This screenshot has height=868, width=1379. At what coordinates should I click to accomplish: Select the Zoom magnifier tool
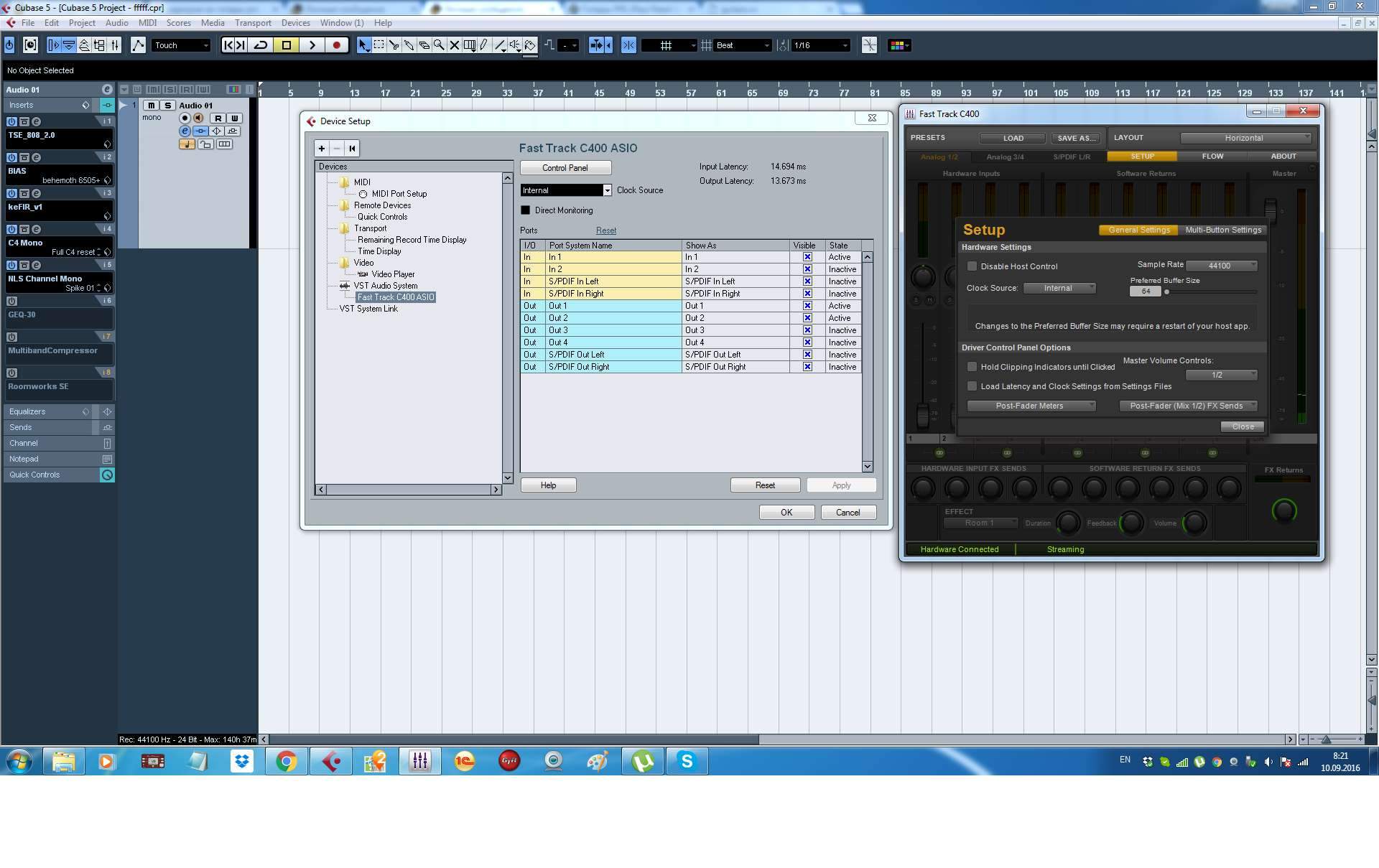pos(439,45)
